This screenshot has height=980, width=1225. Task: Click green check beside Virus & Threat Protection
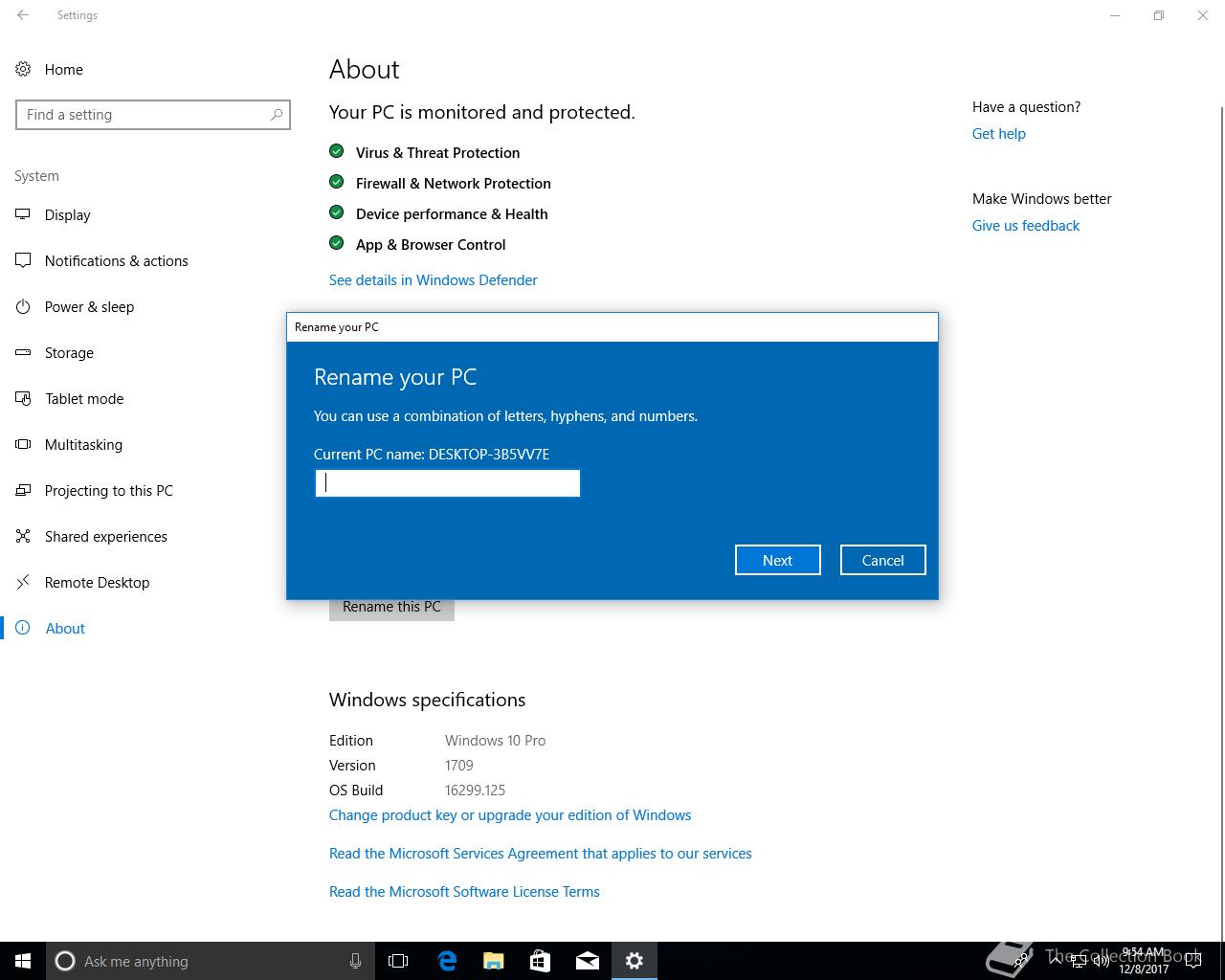point(336,151)
